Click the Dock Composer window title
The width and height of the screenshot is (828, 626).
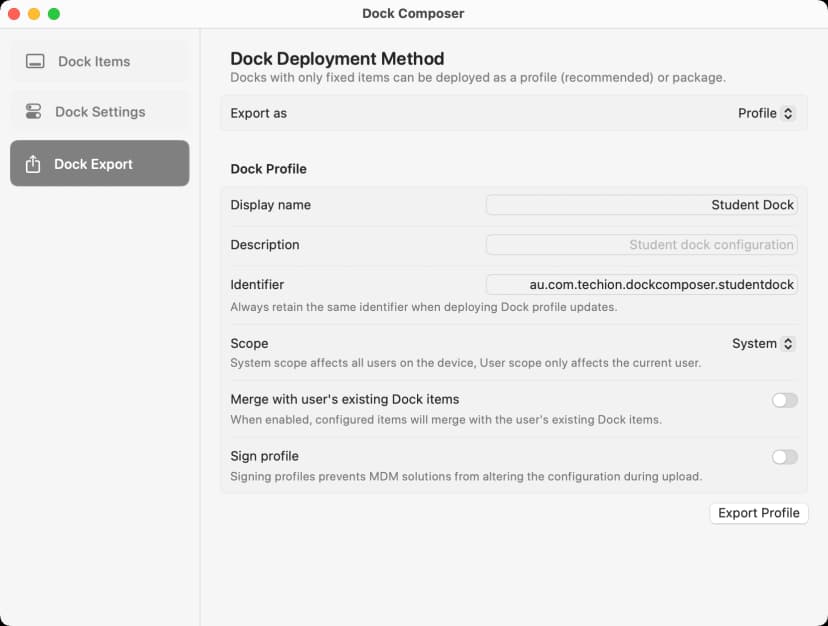click(x=413, y=14)
